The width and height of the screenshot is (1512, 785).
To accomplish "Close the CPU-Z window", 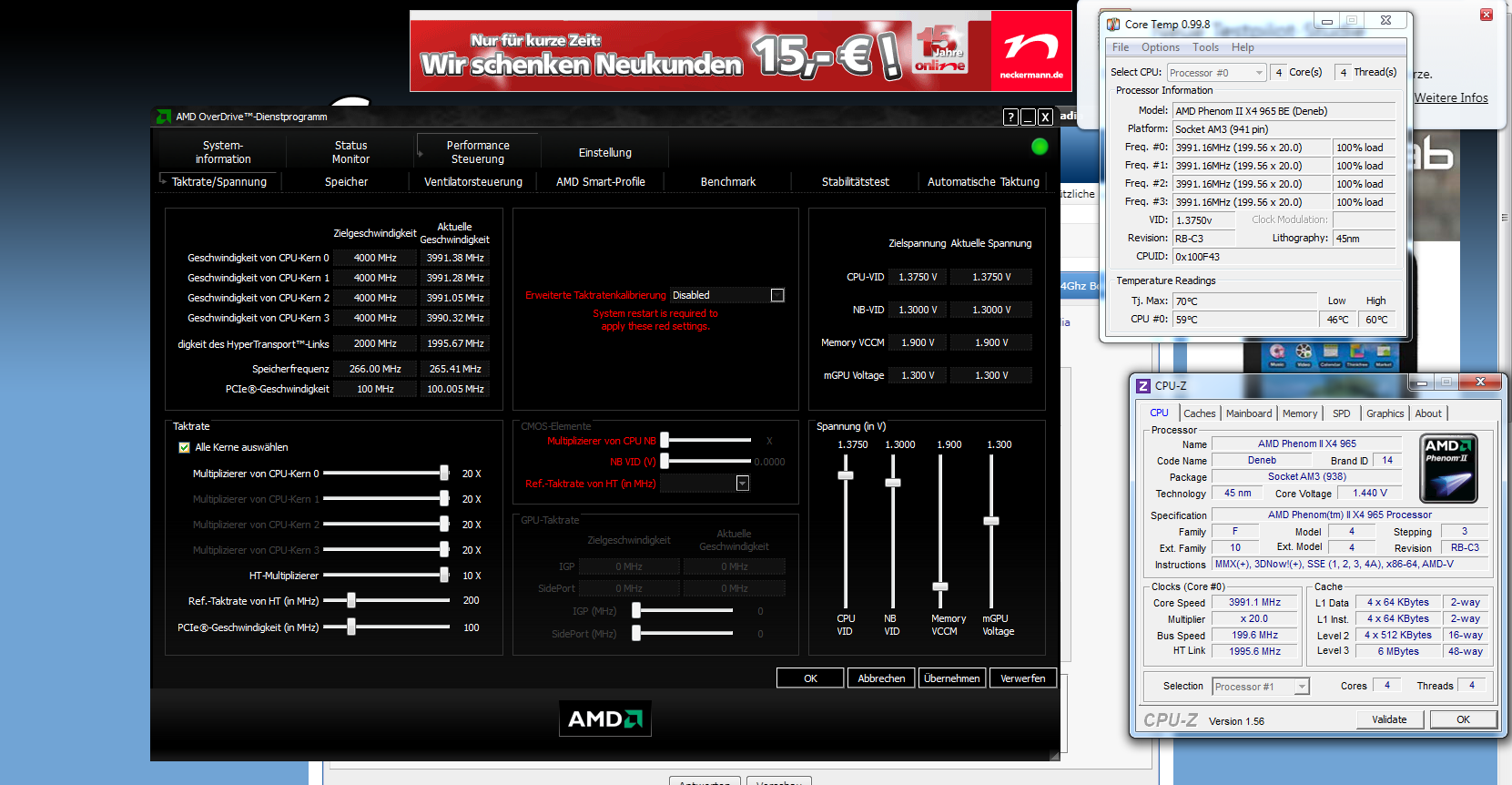I will pyautogui.click(x=1480, y=382).
